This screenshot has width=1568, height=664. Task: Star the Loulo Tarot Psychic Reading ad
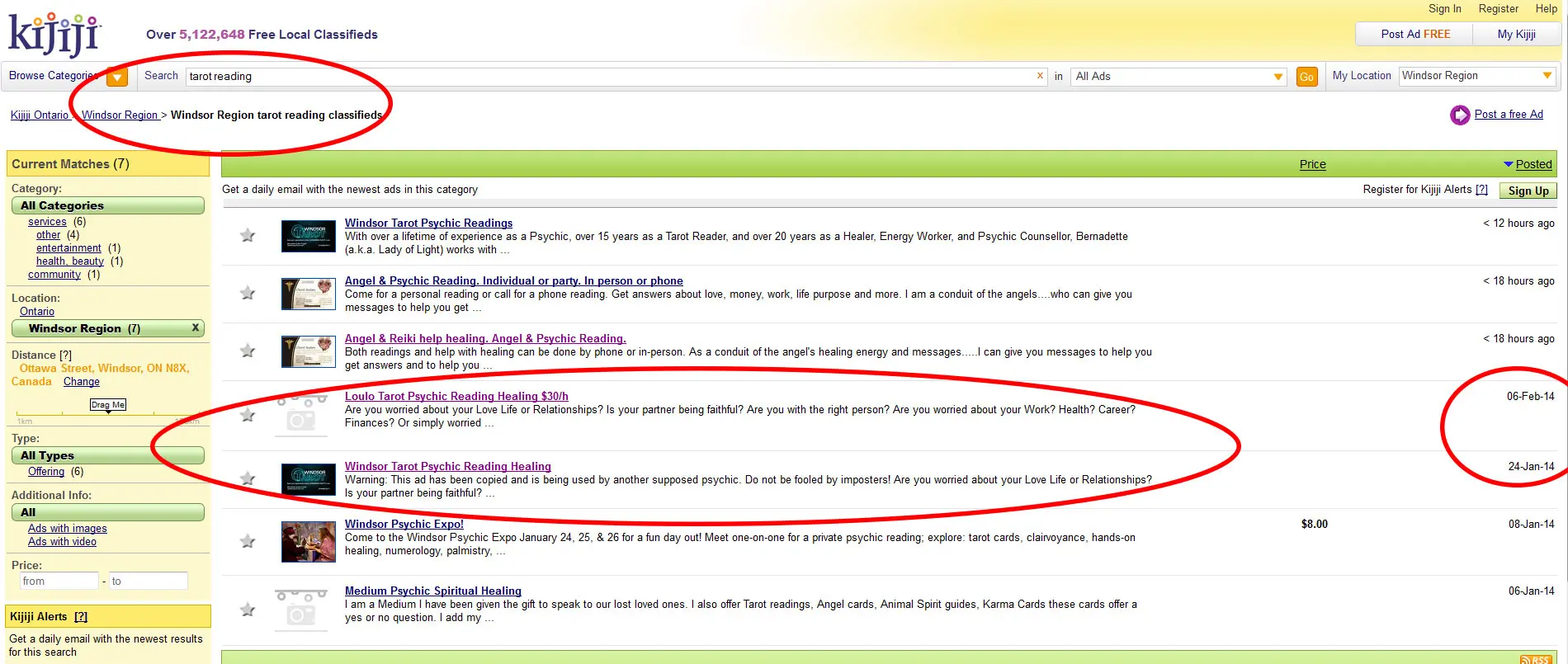tap(248, 415)
